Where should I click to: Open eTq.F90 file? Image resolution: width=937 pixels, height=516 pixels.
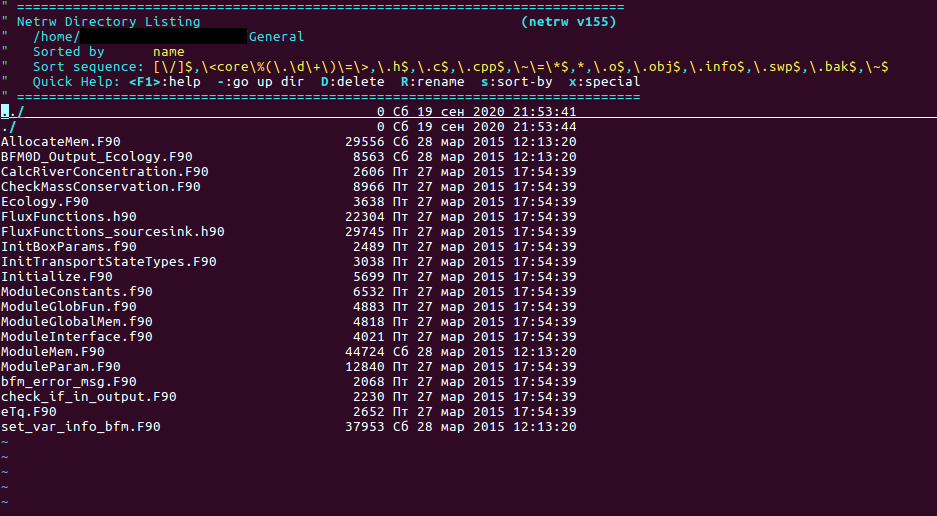coord(29,411)
